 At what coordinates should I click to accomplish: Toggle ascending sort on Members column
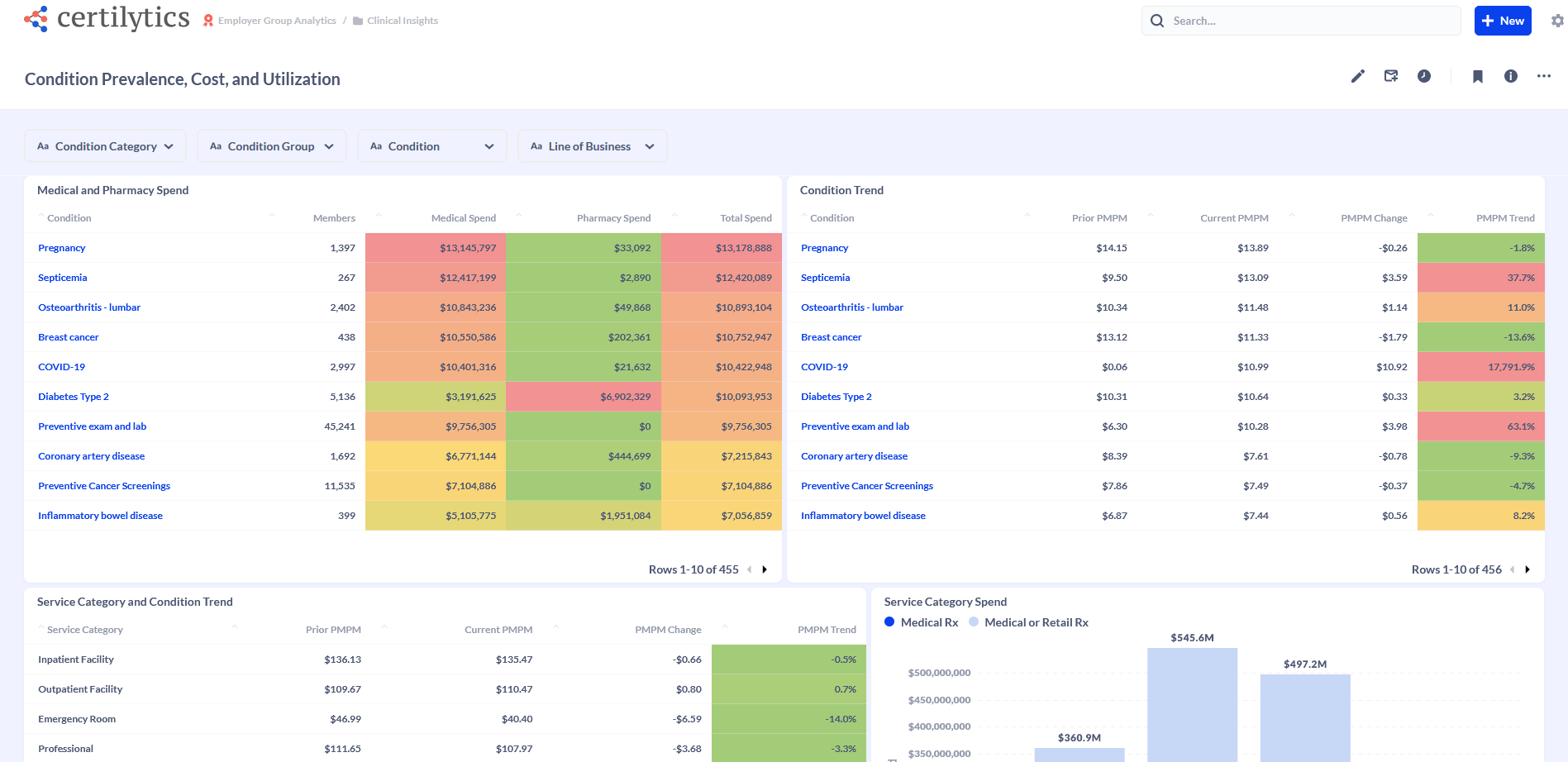coord(378,213)
